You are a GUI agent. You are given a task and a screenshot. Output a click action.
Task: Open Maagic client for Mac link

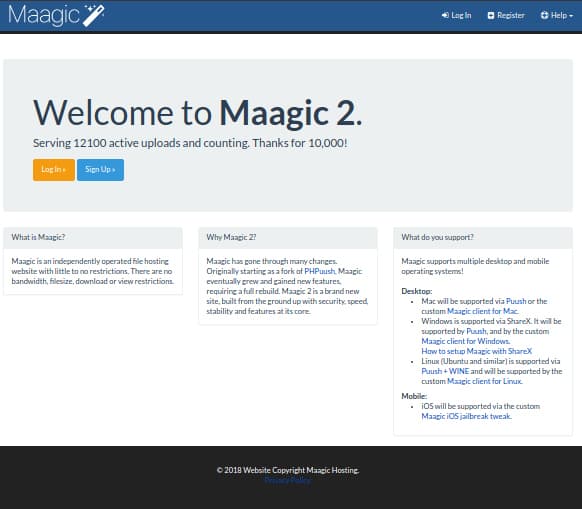click(483, 311)
